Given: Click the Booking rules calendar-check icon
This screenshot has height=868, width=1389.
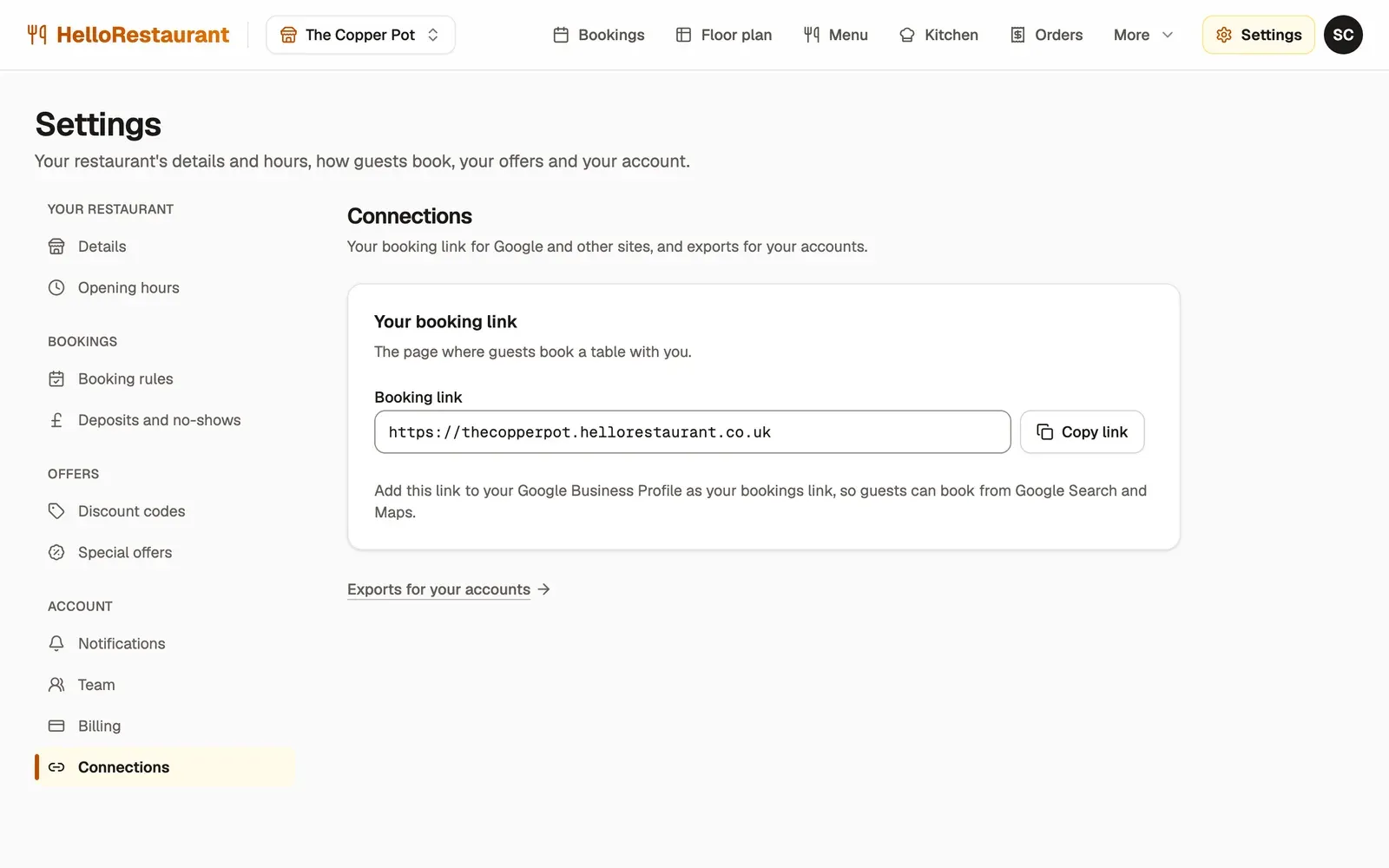Looking at the screenshot, I should click(56, 378).
